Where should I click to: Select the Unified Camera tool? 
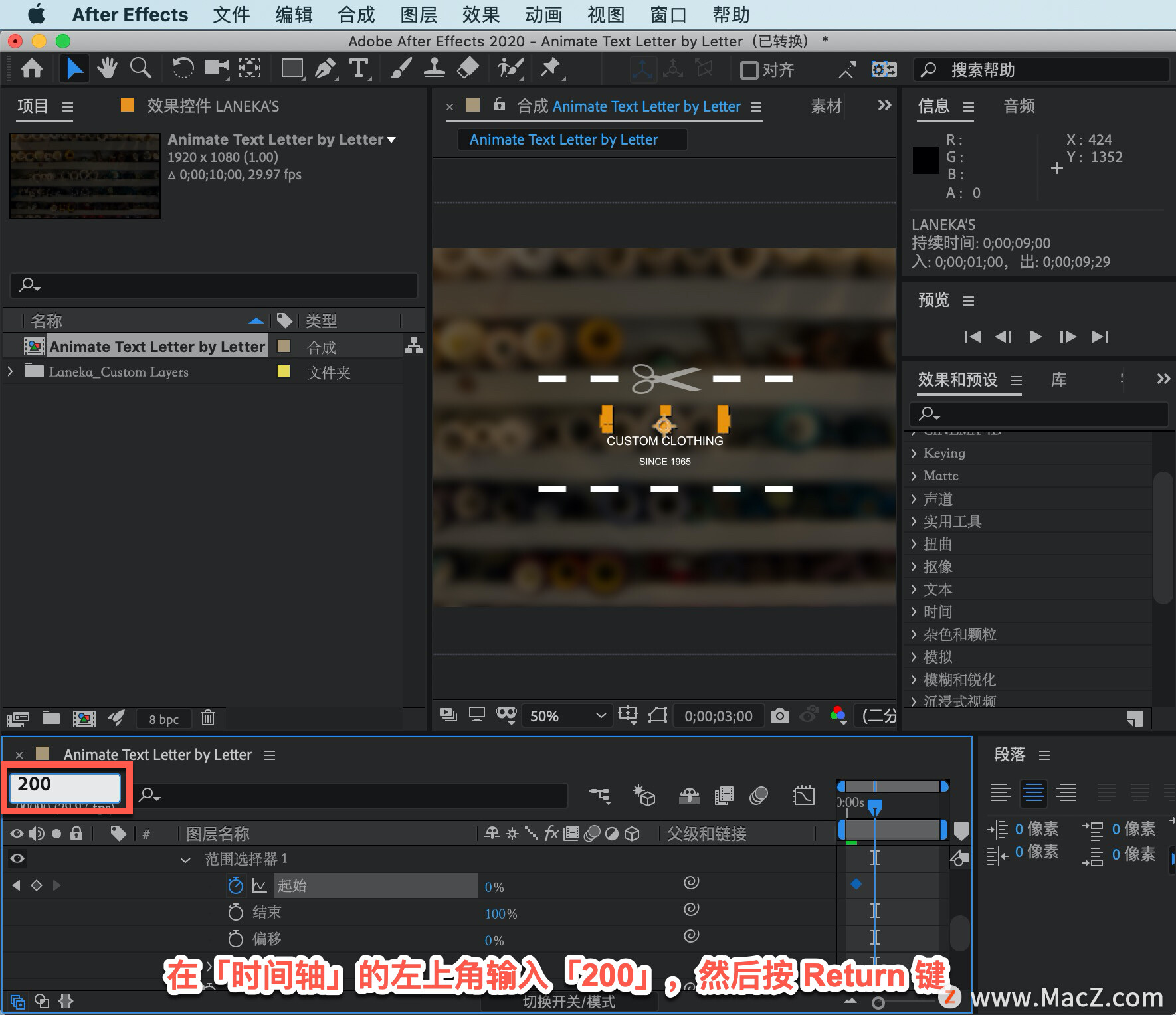(x=216, y=68)
